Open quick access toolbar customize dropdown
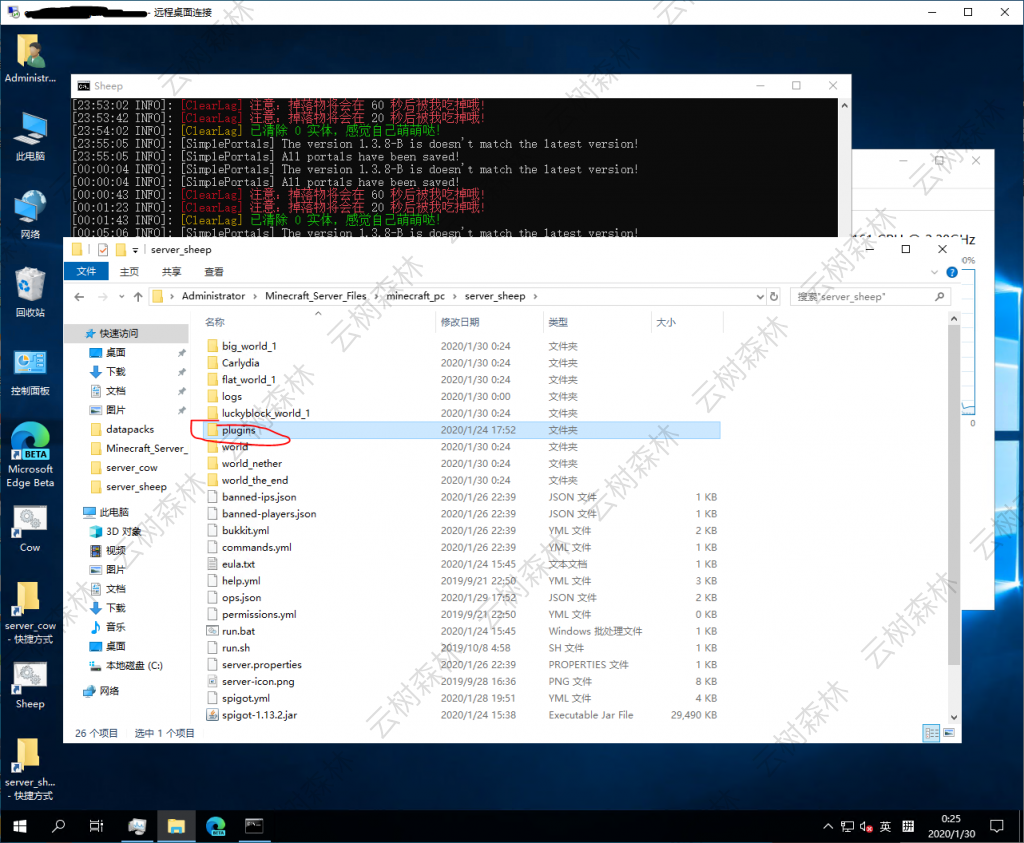 tap(135, 250)
